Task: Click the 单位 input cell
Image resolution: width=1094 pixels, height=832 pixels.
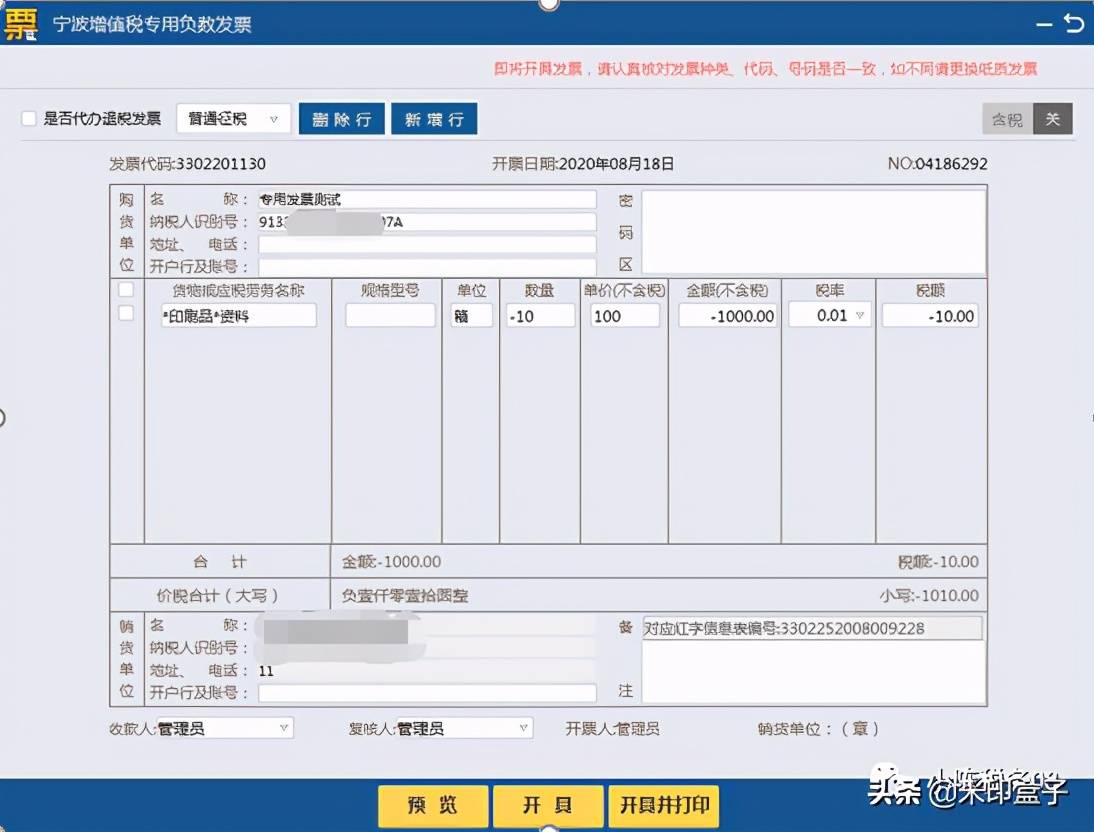Action: (472, 316)
